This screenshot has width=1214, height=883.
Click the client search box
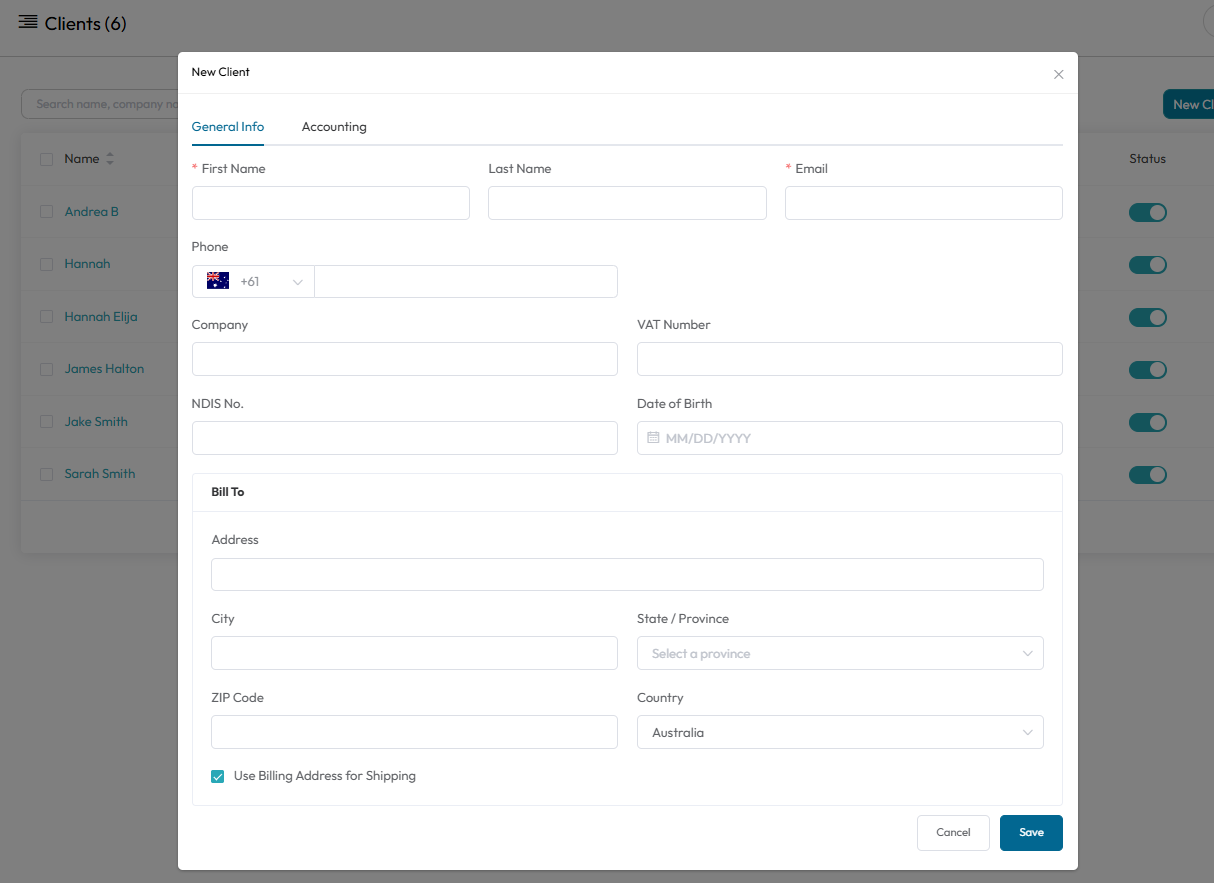point(100,104)
